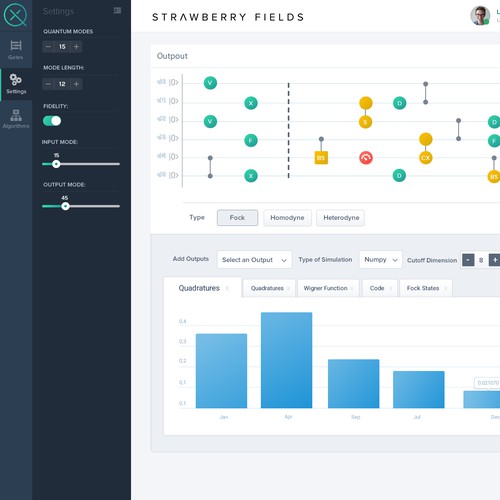Image resolution: width=500 pixels, height=500 pixels.
Task: Select the X gate on the second wire
Action: point(251,103)
